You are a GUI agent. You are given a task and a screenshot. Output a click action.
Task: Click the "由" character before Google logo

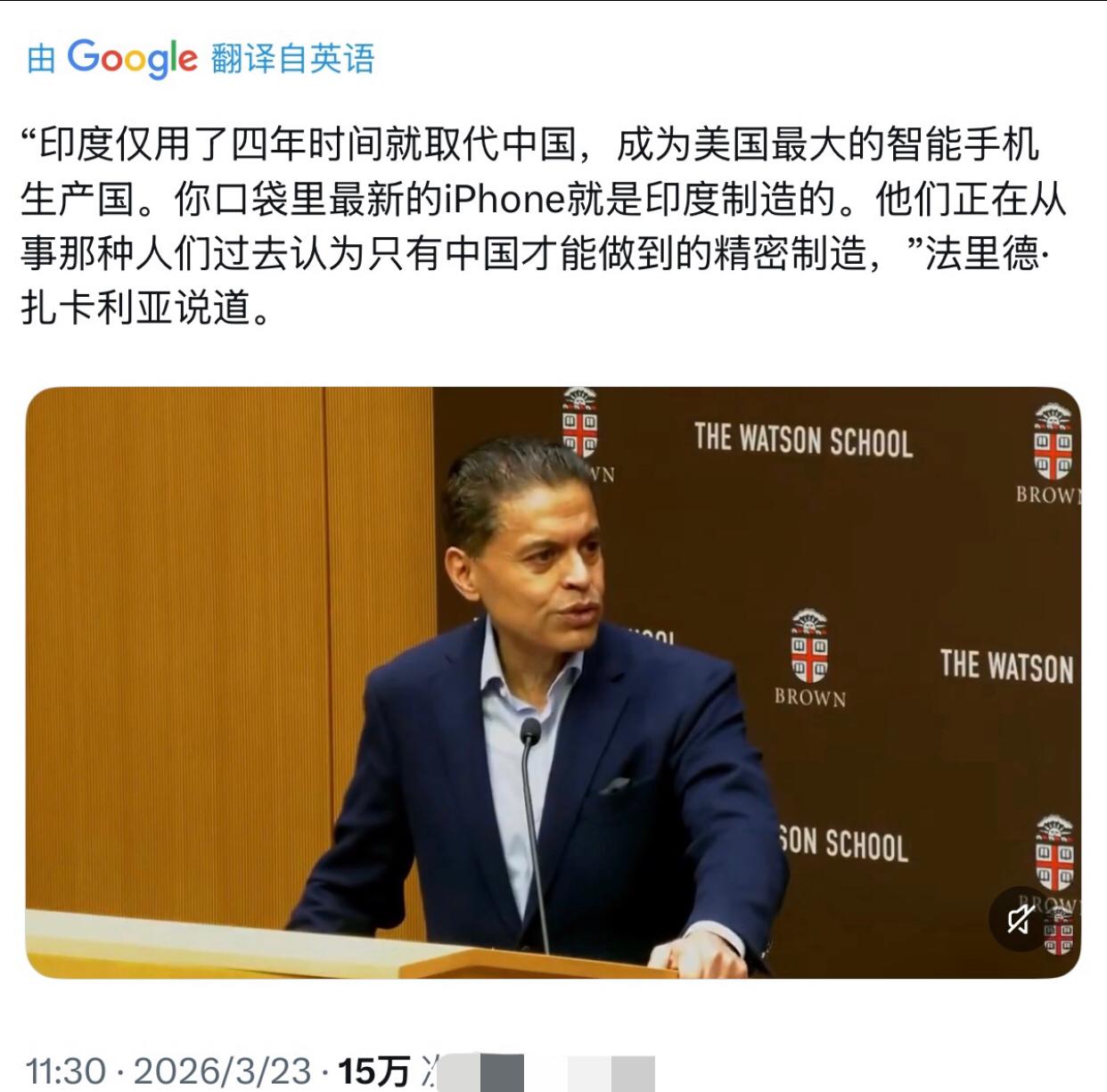[41, 59]
